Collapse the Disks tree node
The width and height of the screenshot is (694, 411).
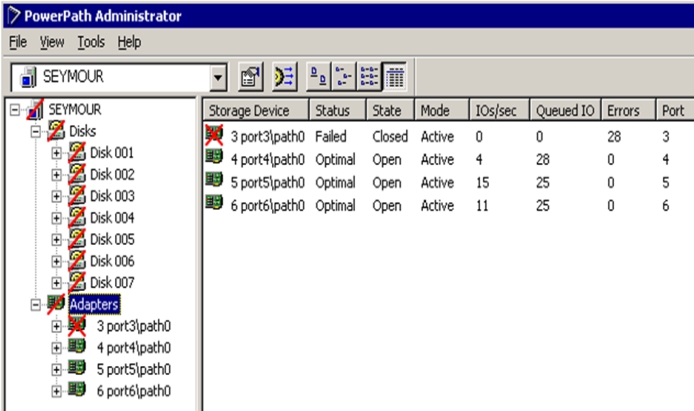(36, 131)
